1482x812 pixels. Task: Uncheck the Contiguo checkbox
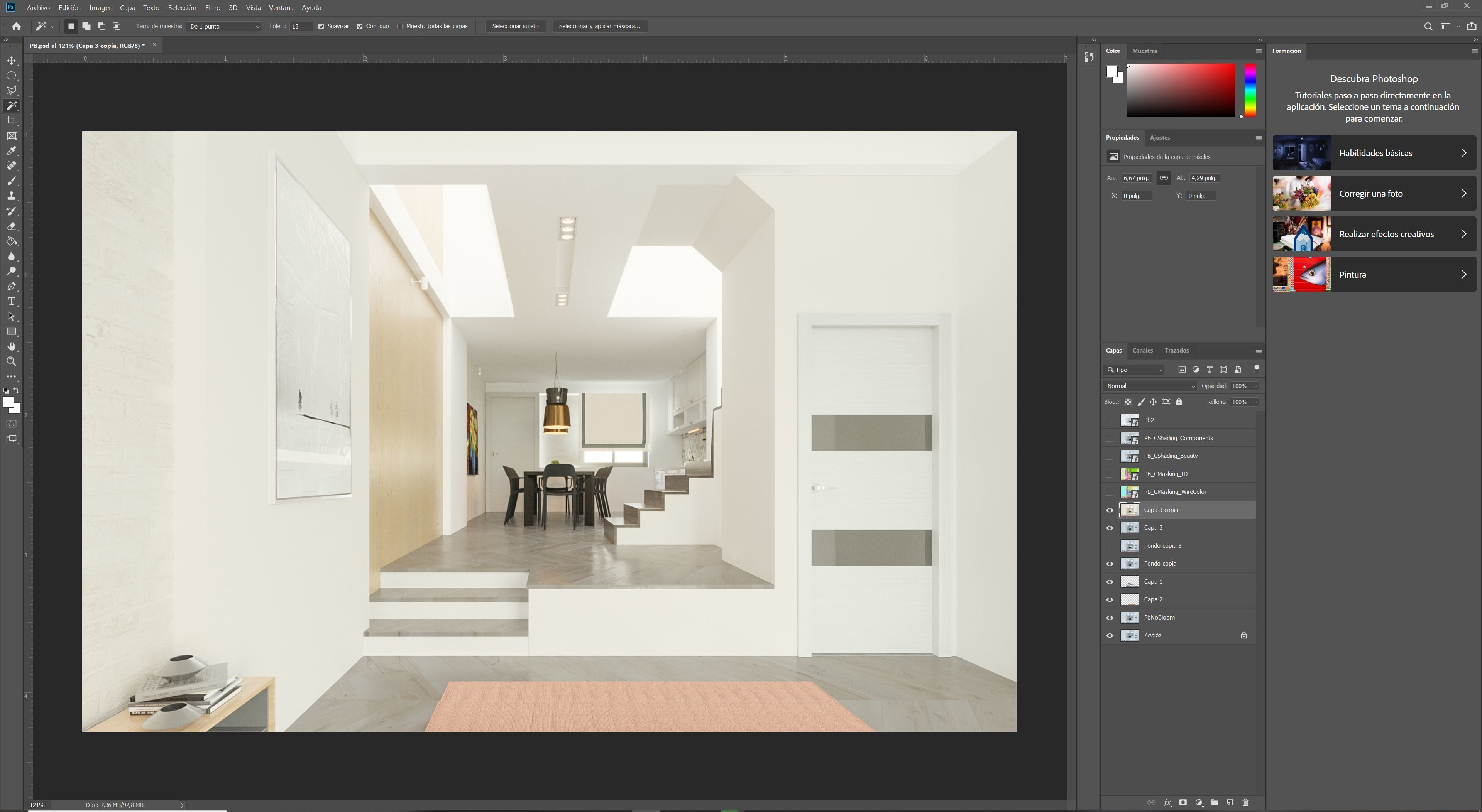pyautogui.click(x=360, y=27)
